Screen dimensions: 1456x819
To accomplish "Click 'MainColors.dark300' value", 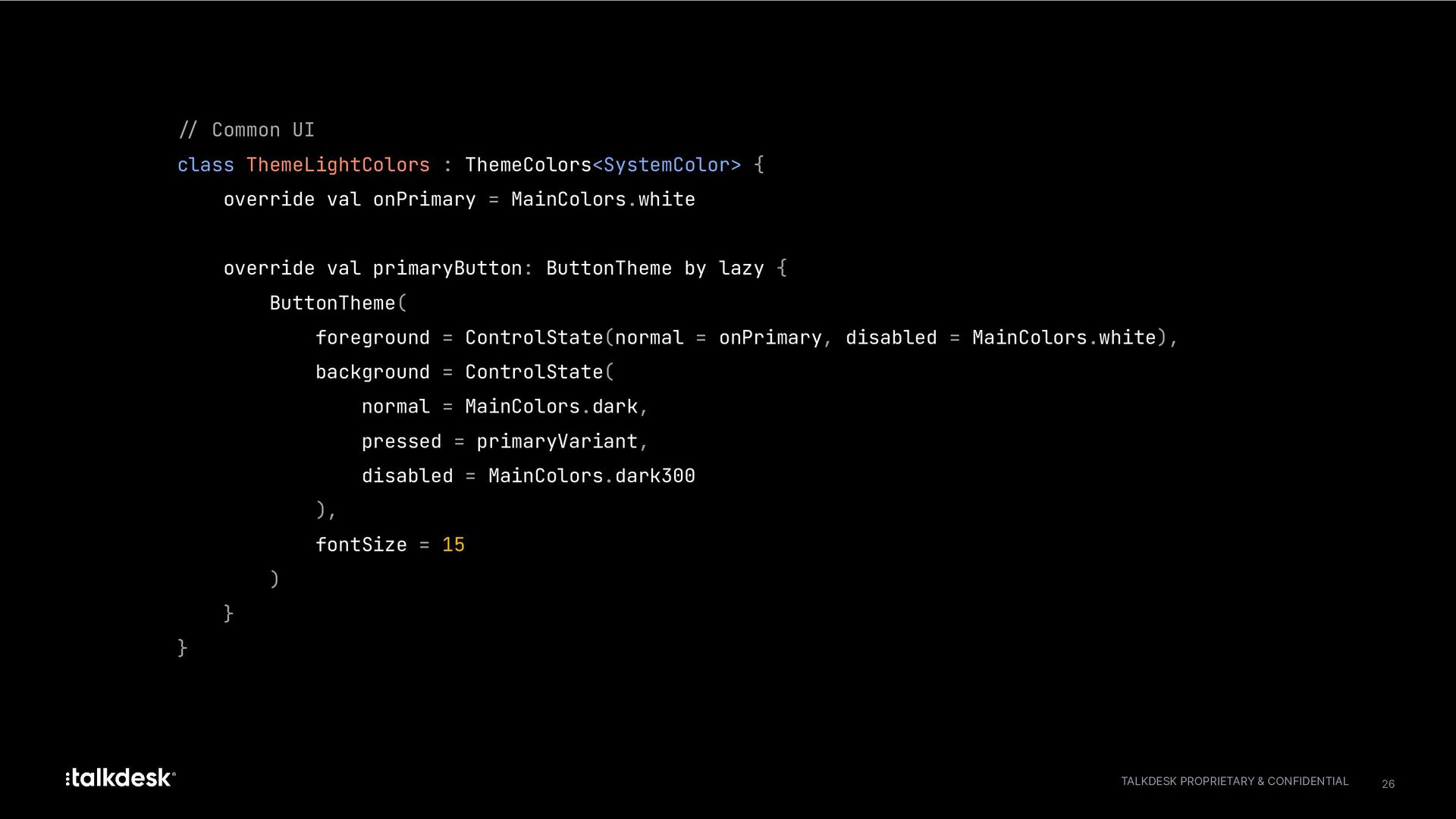I will point(591,476).
